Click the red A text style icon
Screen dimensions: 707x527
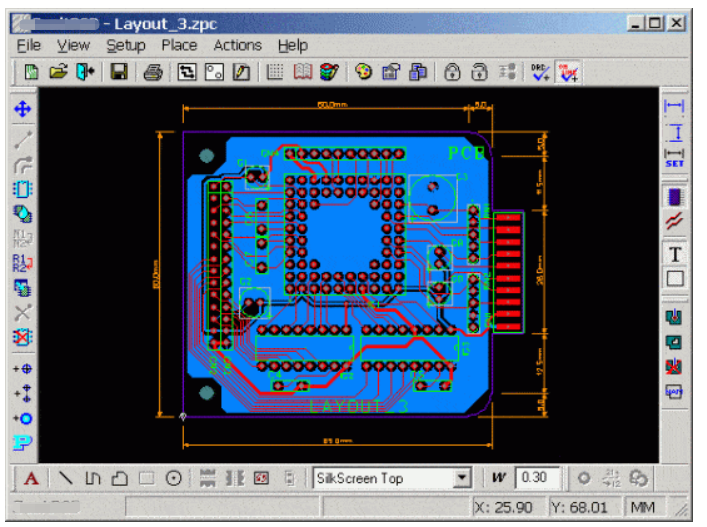(x=31, y=478)
